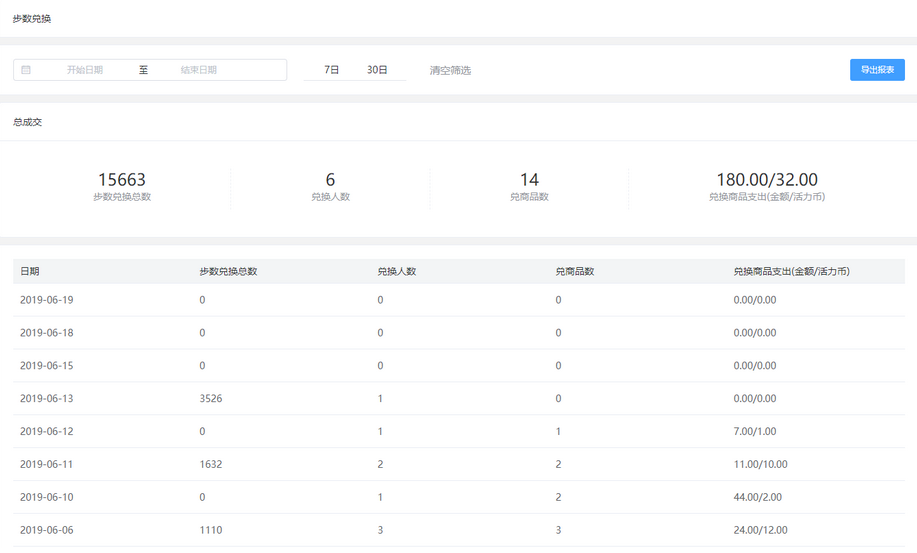Image resolution: width=917 pixels, height=553 pixels.
Task: Click the 15663 total steps statistic
Action: click(121, 180)
